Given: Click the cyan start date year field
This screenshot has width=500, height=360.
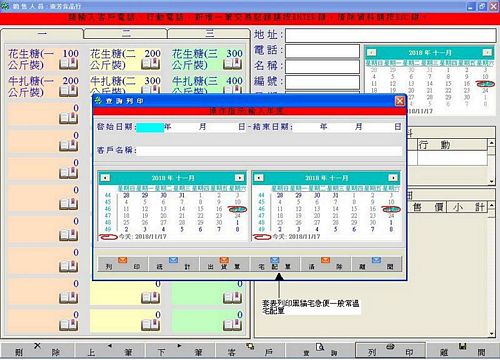Looking at the screenshot, I should coord(150,127).
